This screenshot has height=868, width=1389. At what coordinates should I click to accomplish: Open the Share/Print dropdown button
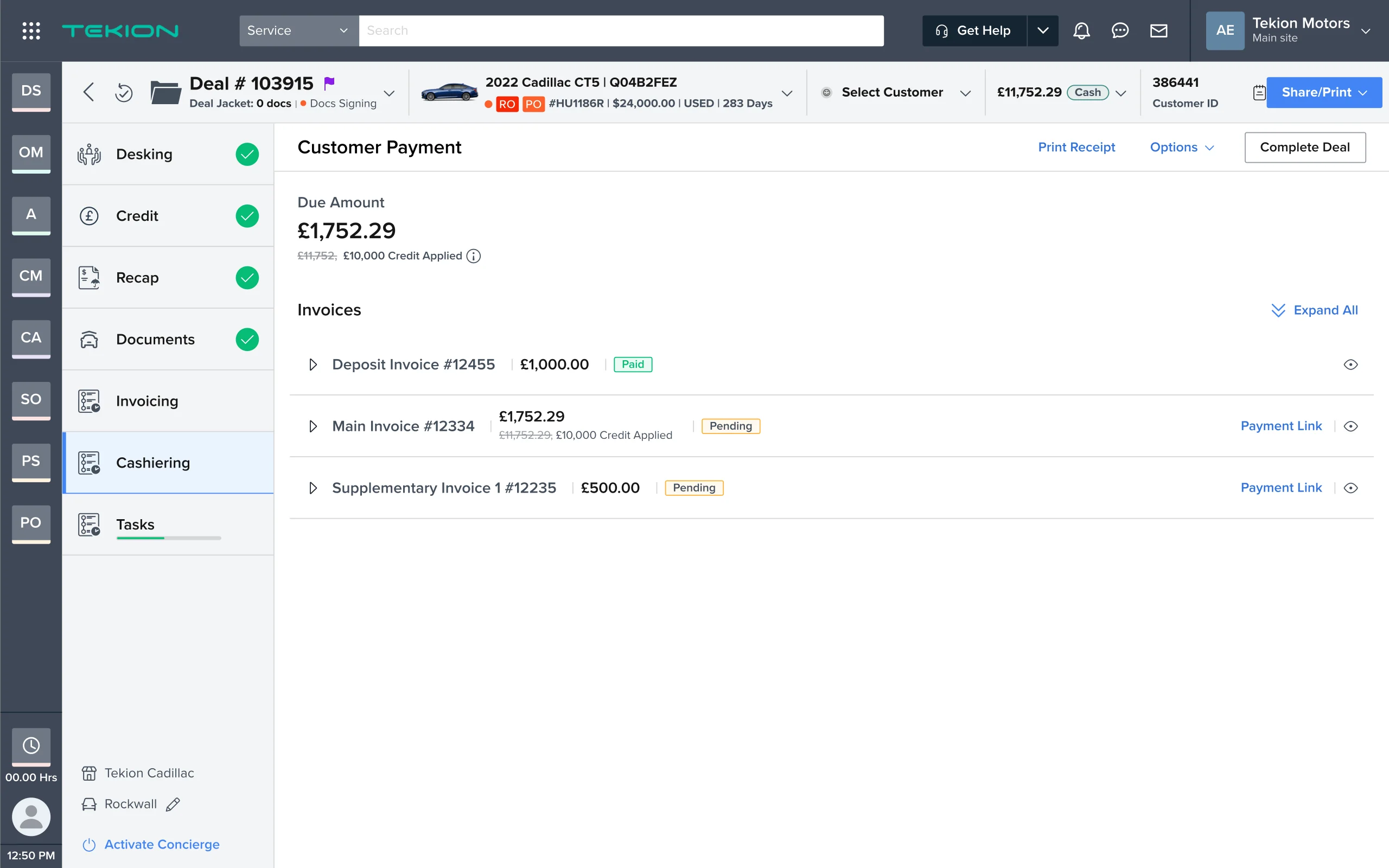point(1323,92)
